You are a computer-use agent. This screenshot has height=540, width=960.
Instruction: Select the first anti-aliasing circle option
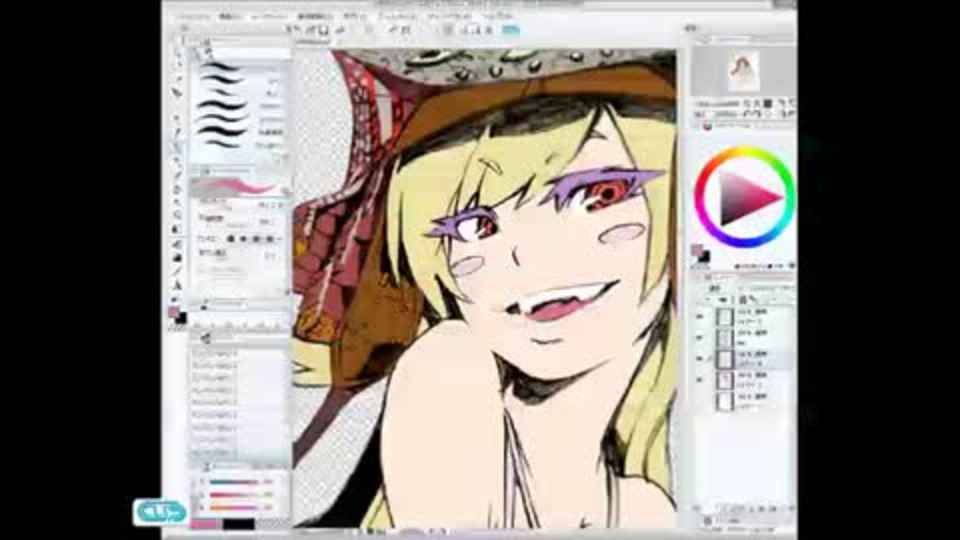[x=231, y=239]
